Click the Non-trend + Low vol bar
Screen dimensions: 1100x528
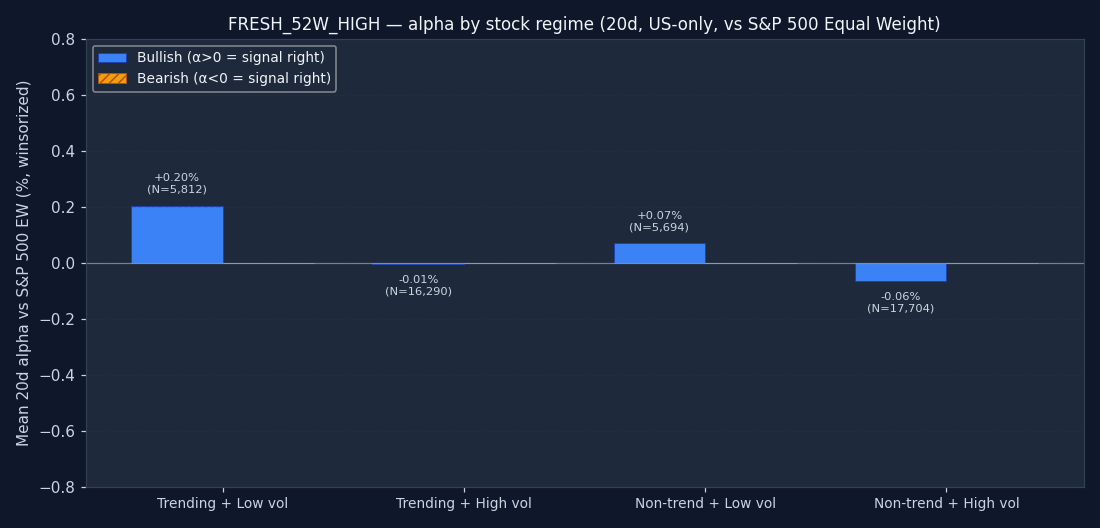click(659, 253)
